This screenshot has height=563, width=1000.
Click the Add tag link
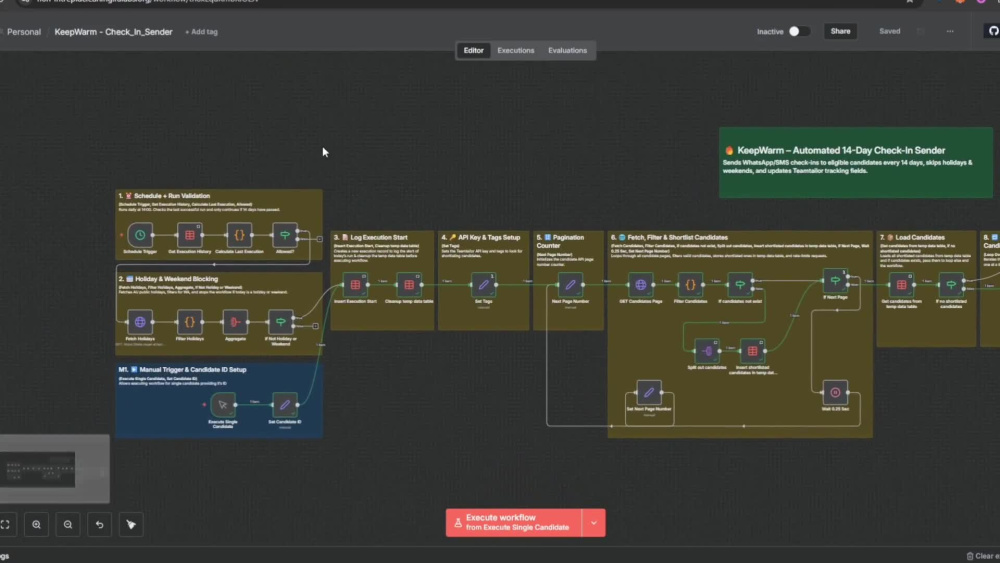click(202, 32)
